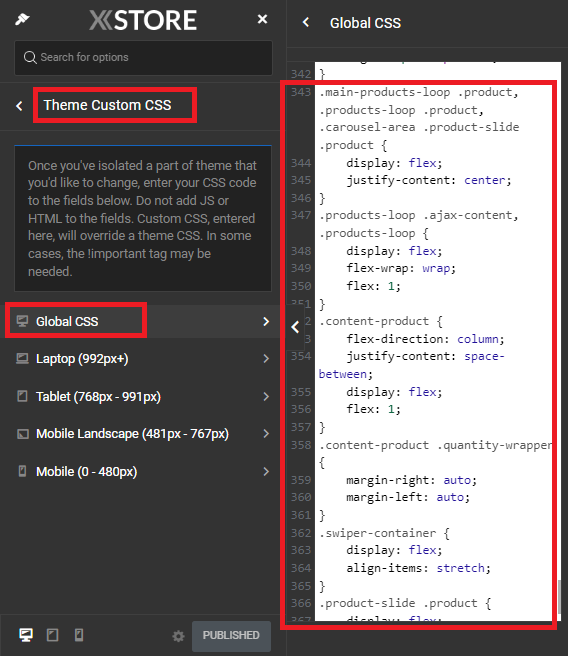Go back from Theme Custom CSS
Viewport: 568px width, 656px height.
pos(19,106)
